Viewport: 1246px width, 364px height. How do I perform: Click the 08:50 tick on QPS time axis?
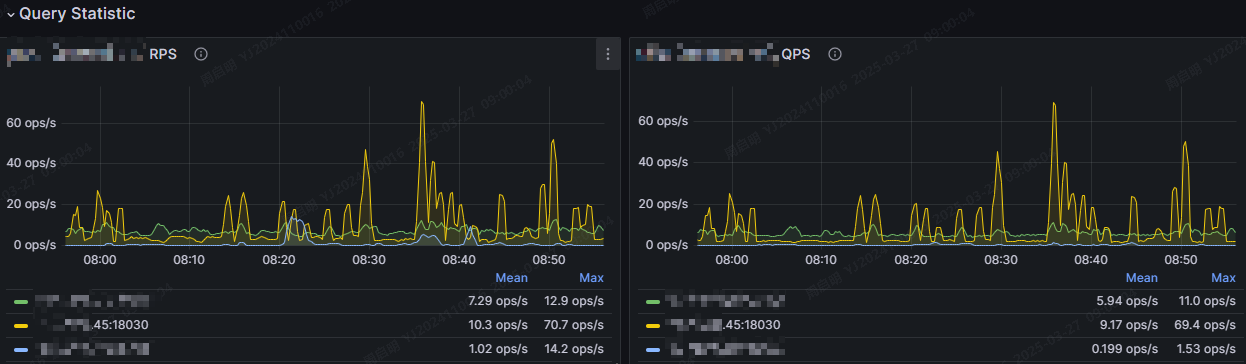pos(1181,260)
